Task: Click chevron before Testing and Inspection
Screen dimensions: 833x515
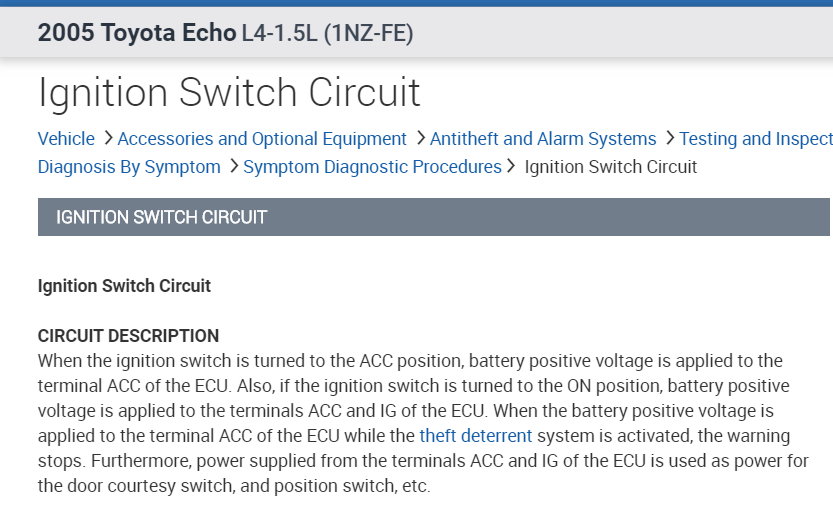Action: pos(670,139)
